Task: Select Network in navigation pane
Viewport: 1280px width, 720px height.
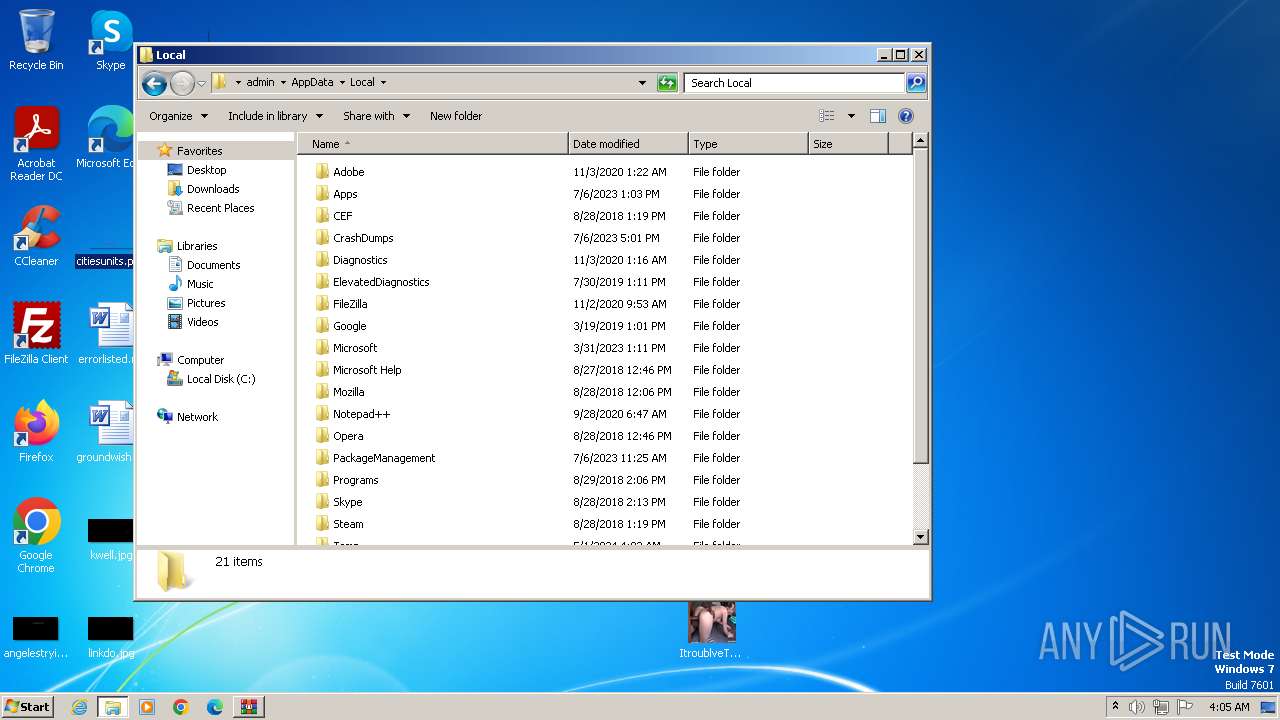Action: [197, 417]
